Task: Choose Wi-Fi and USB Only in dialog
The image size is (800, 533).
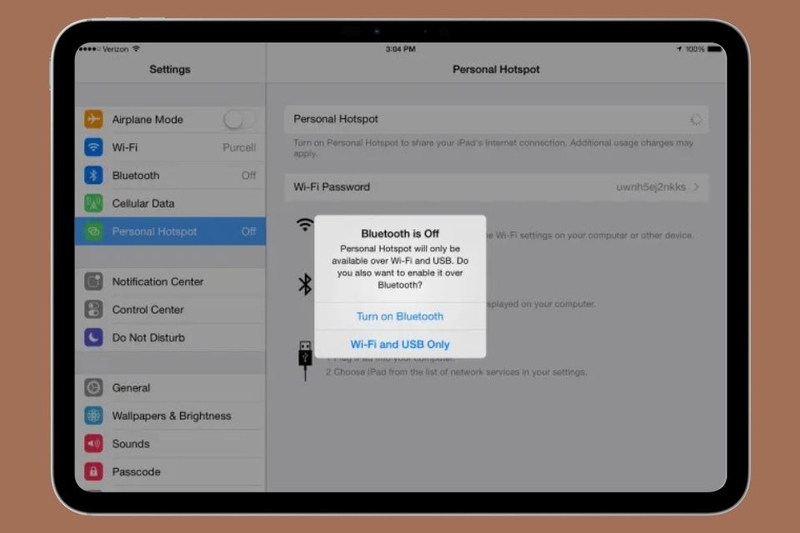Action: tap(400, 344)
